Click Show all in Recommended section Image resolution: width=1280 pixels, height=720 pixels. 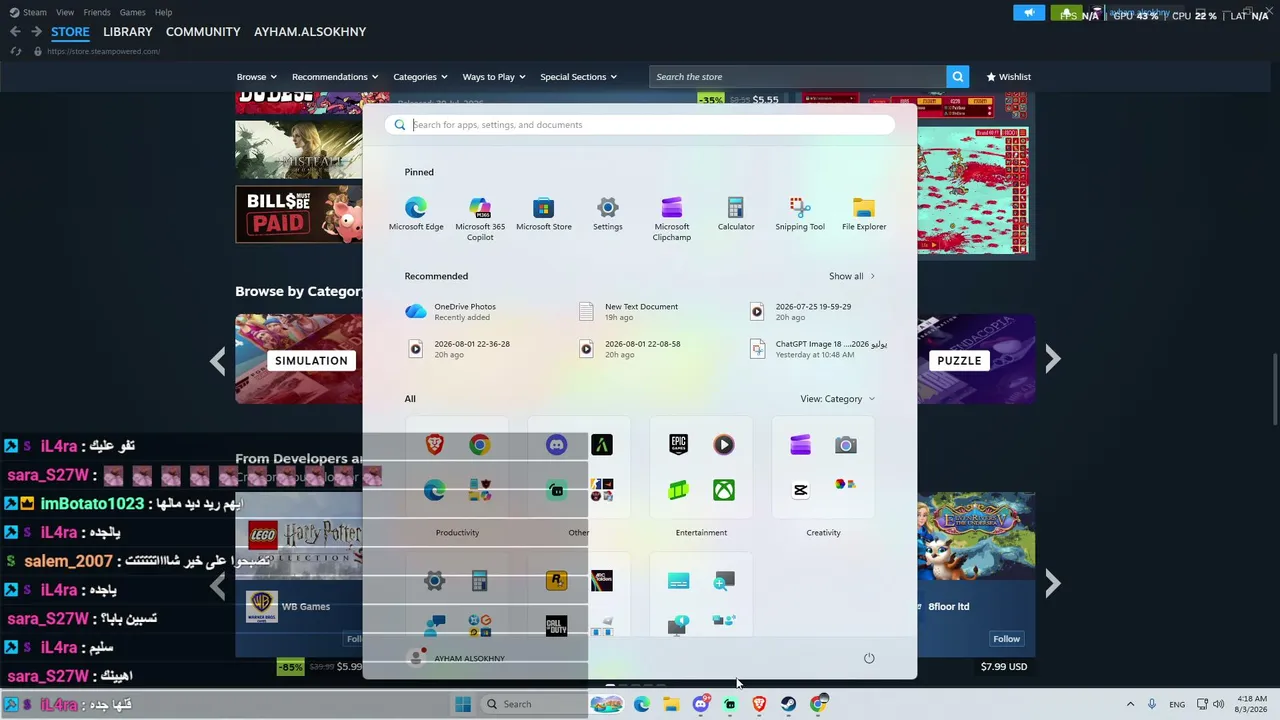coord(851,276)
